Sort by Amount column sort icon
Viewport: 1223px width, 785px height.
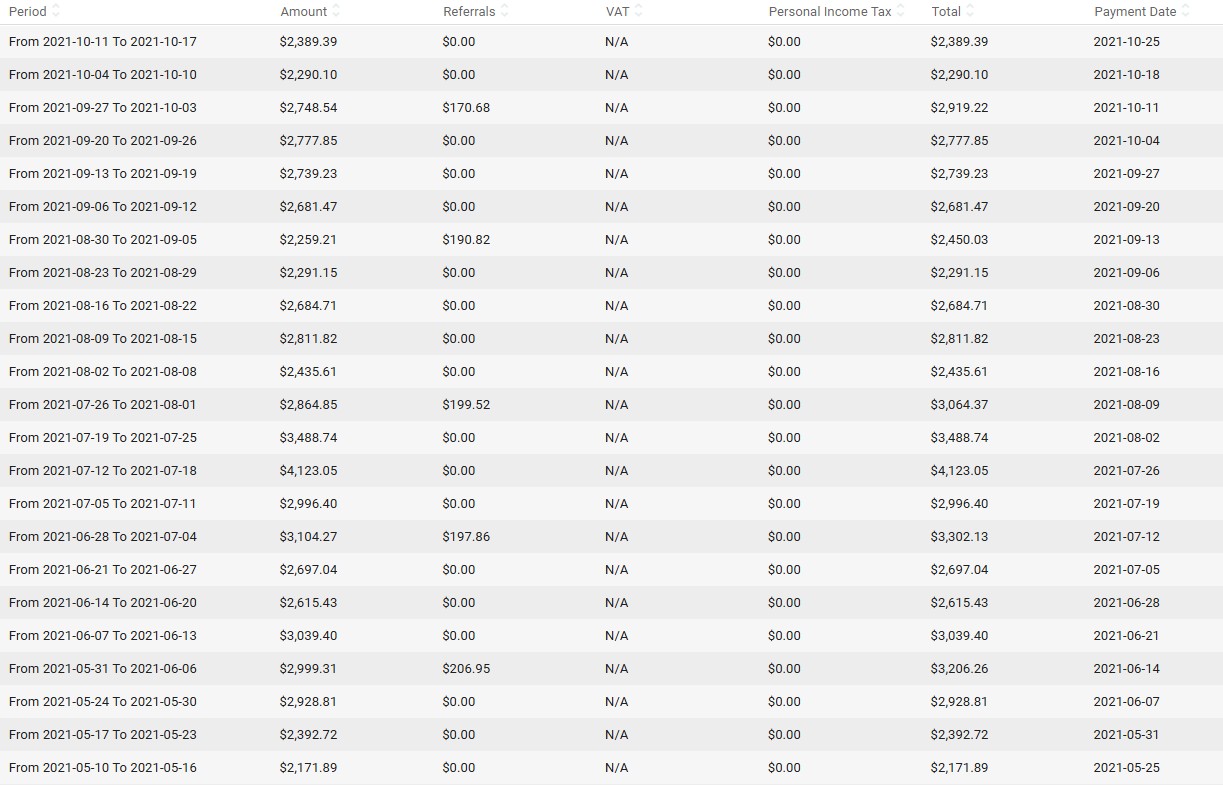click(x=336, y=11)
